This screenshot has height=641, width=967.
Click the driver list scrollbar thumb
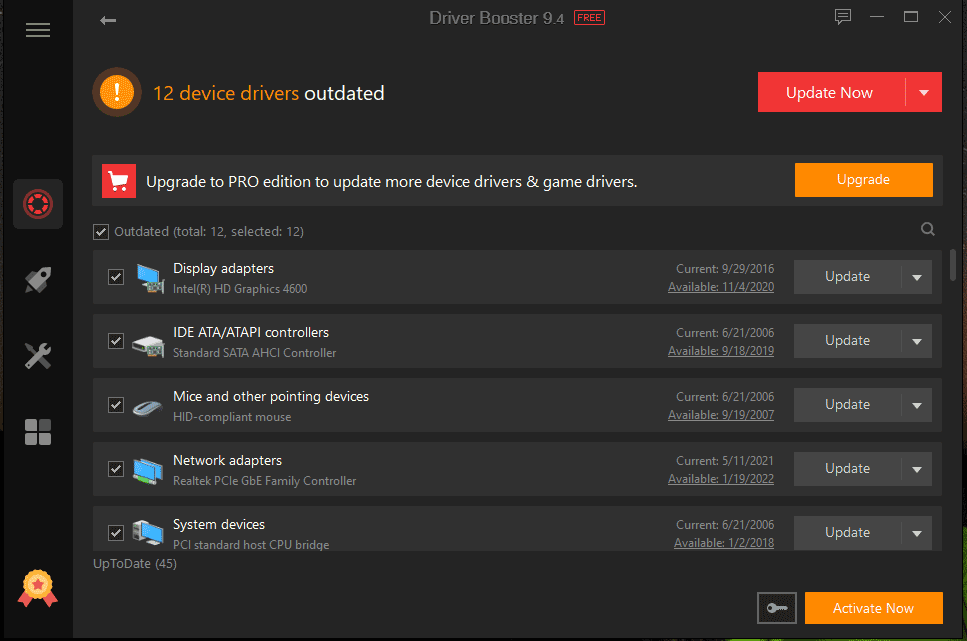tap(953, 264)
